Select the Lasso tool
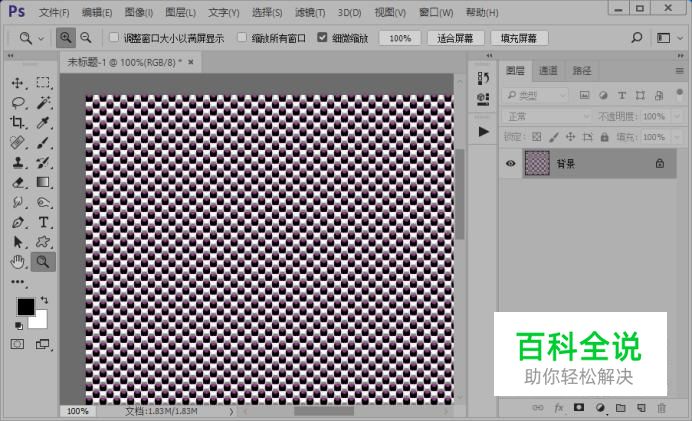 [18, 103]
